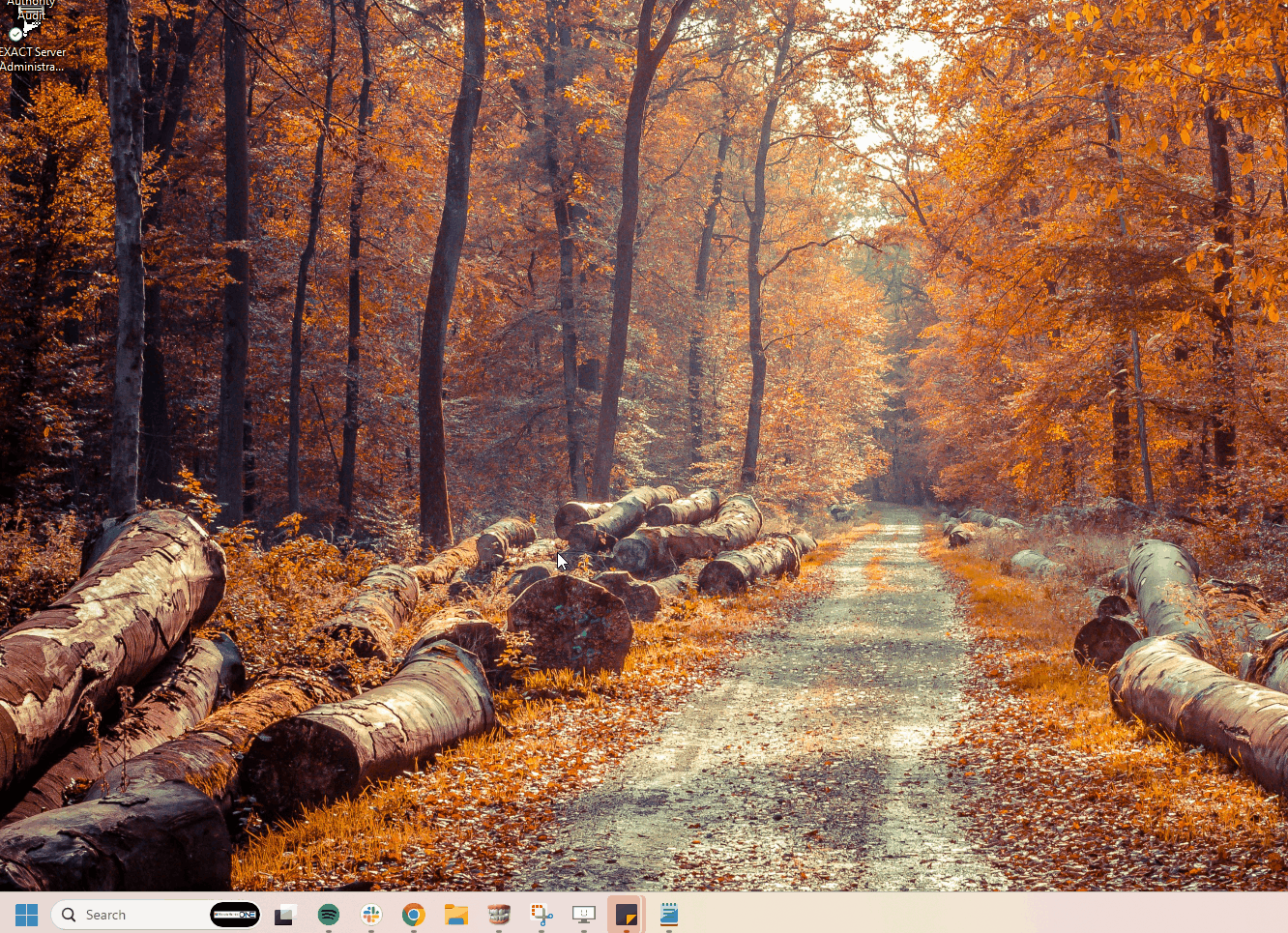Launch Spotify from the taskbar

329,915
